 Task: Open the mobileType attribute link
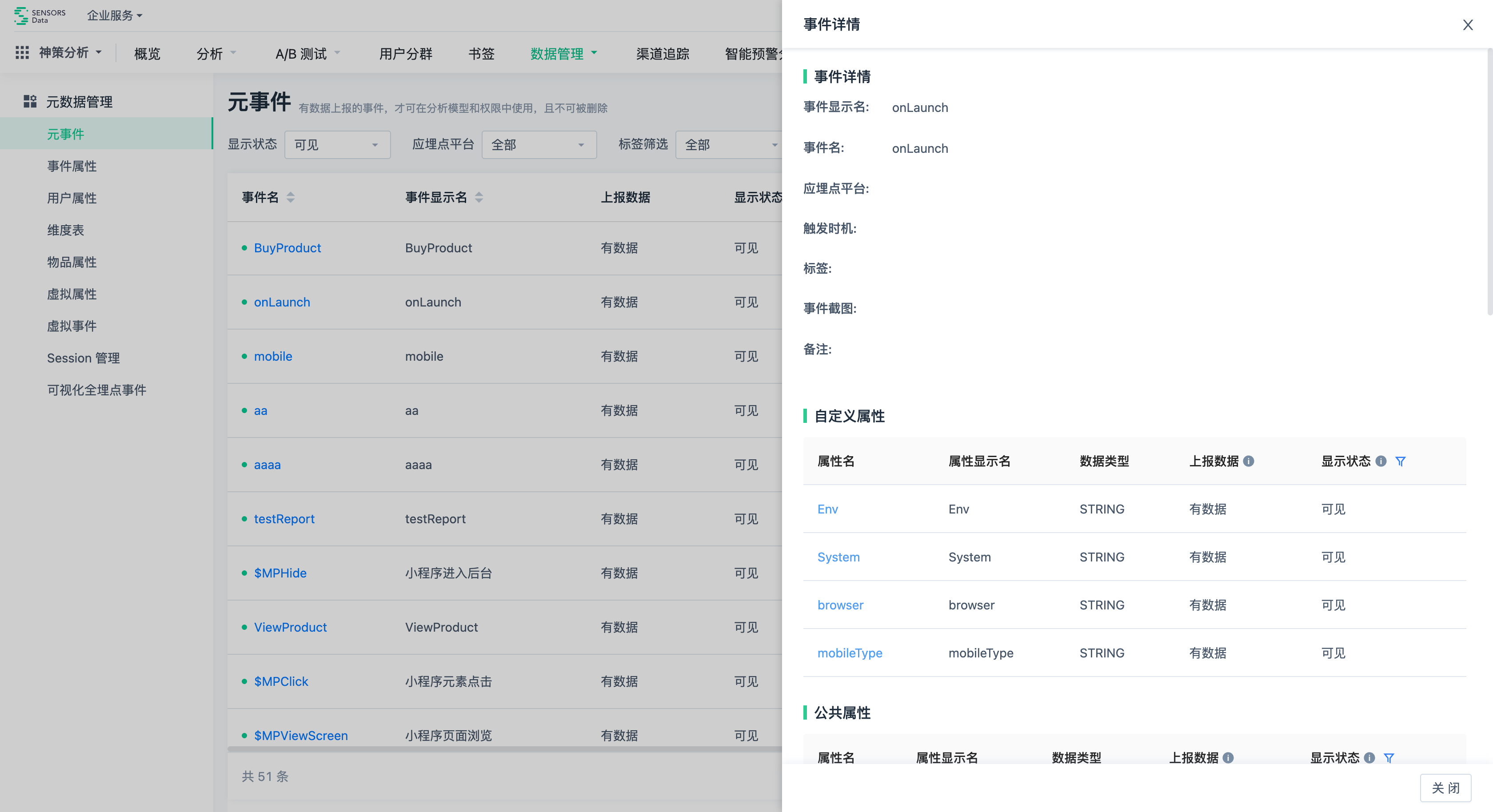pyautogui.click(x=849, y=653)
